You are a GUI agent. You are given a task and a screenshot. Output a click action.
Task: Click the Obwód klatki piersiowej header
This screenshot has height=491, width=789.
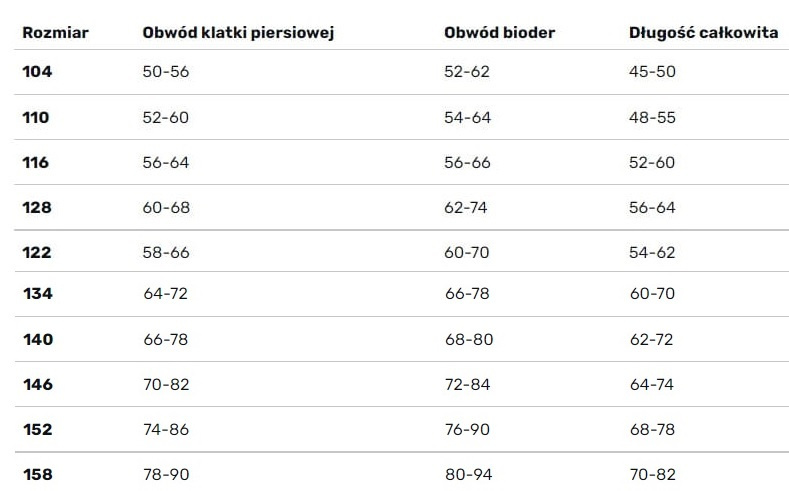238,33
